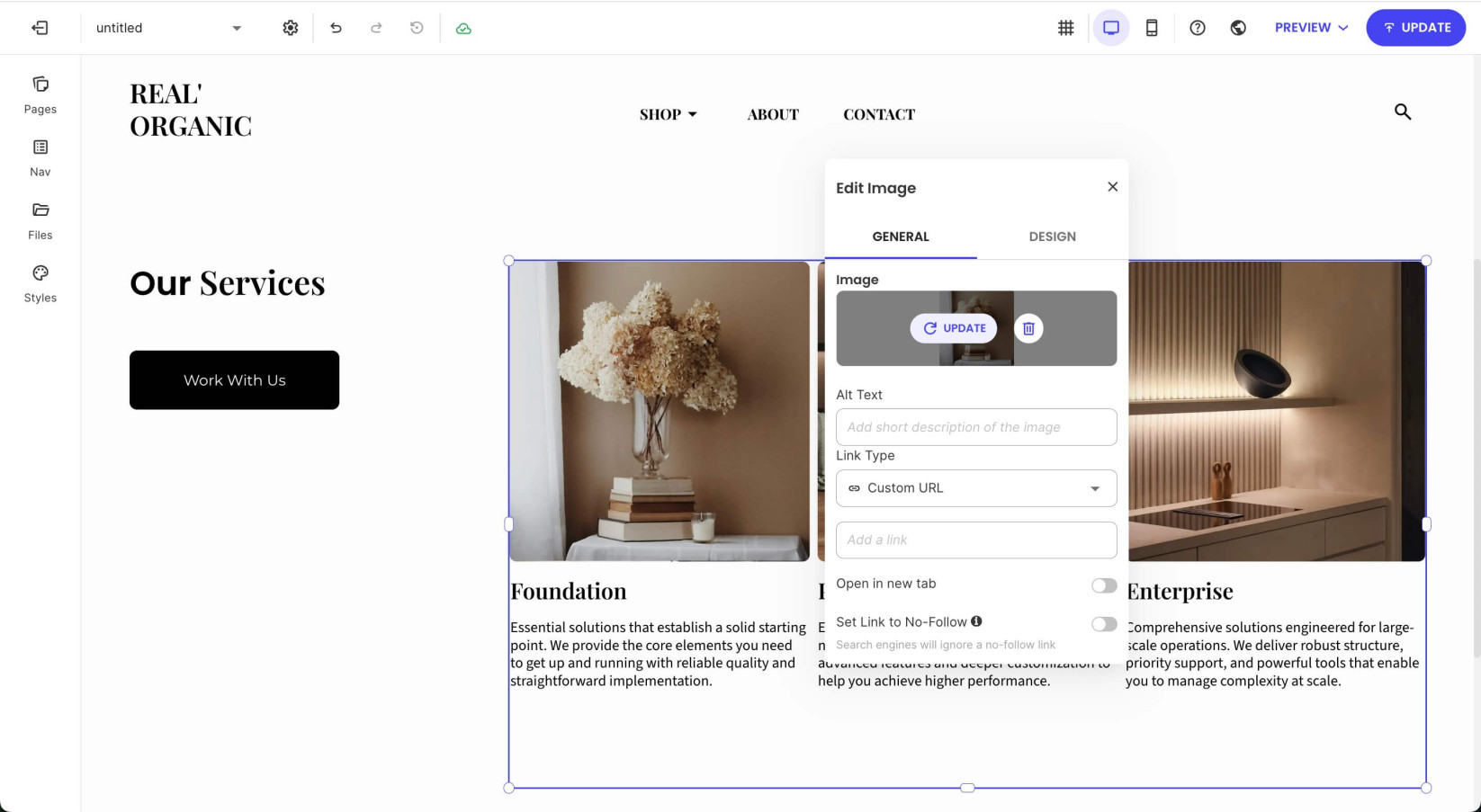Expand the SHOP menu

669,114
